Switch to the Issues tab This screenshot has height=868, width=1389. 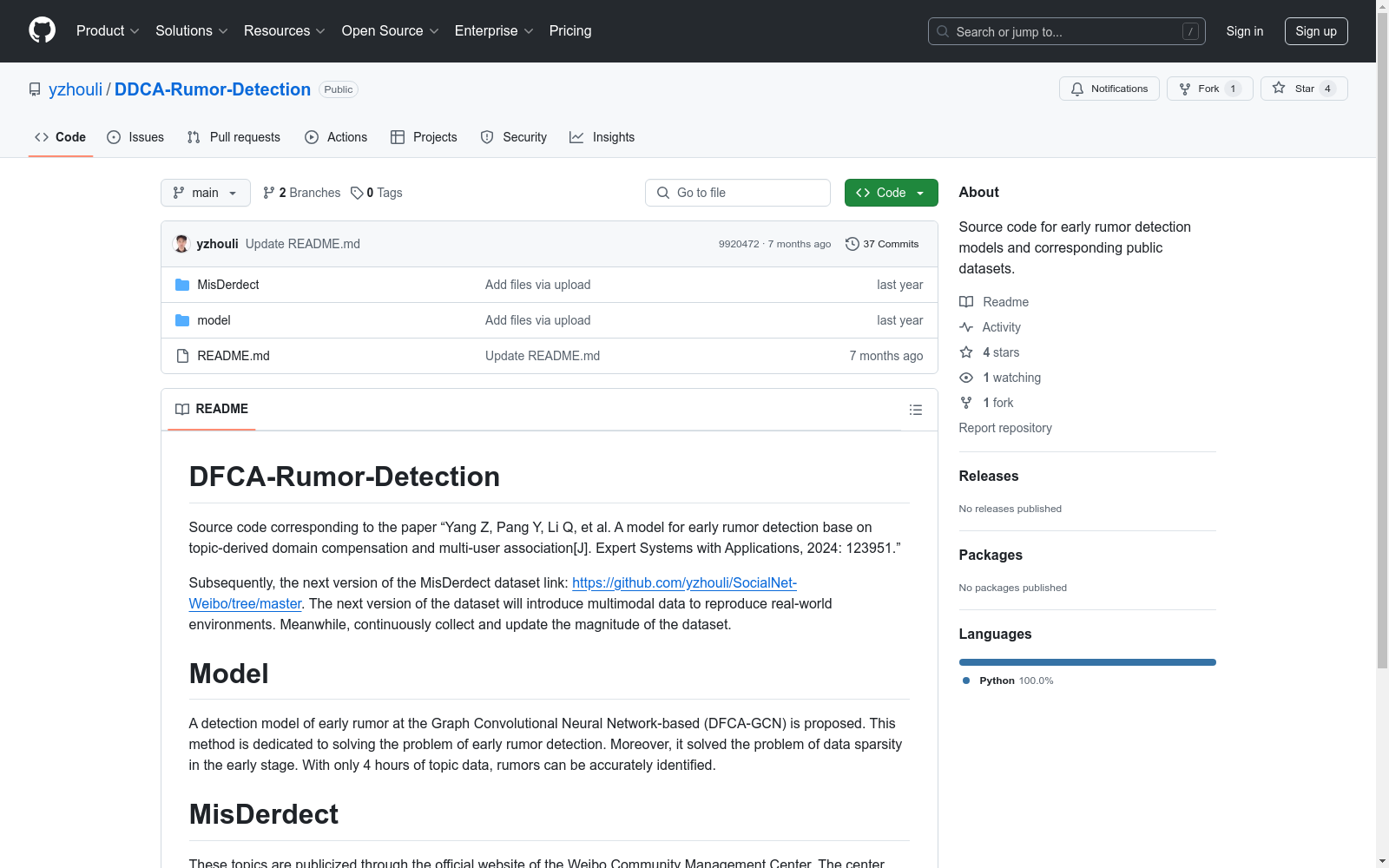point(135,137)
